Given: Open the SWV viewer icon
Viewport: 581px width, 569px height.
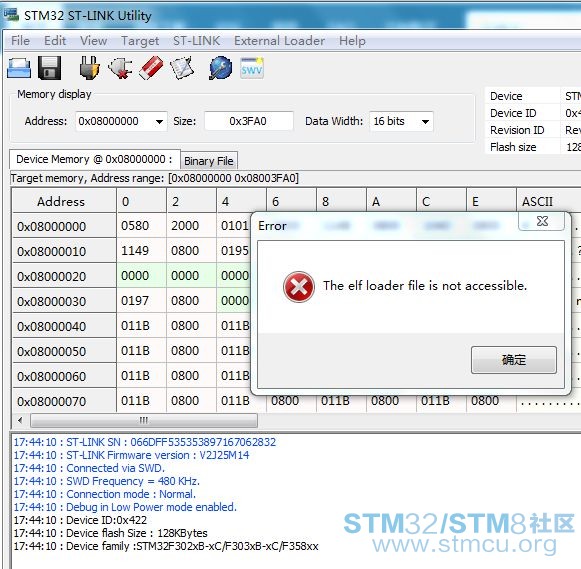Looking at the screenshot, I should [x=252, y=68].
